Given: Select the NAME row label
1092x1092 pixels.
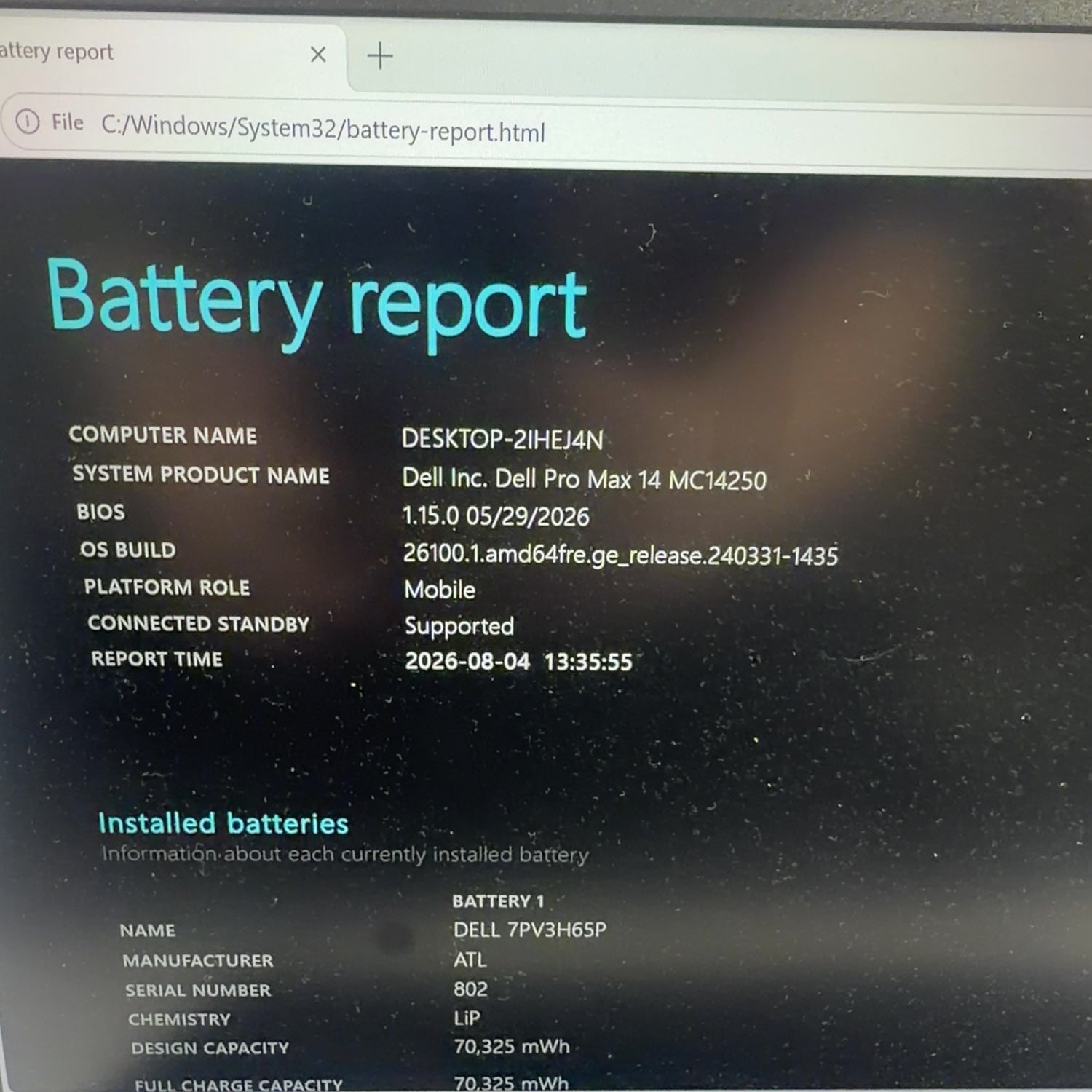Looking at the screenshot, I should [x=148, y=930].
